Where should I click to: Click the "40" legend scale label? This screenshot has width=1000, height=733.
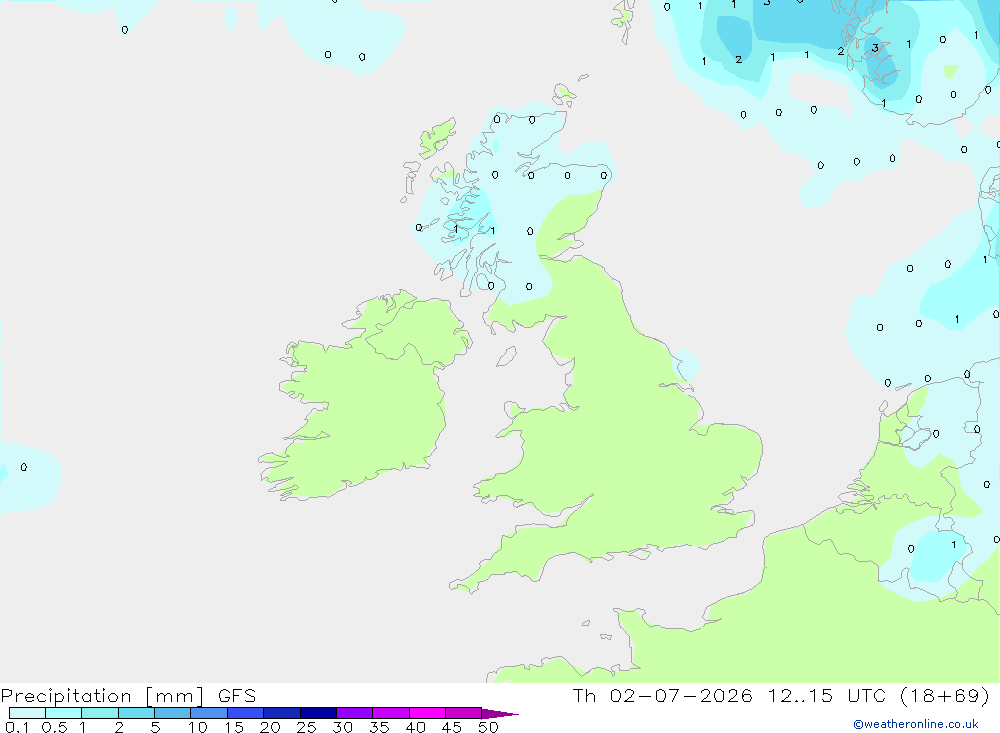coord(415,727)
